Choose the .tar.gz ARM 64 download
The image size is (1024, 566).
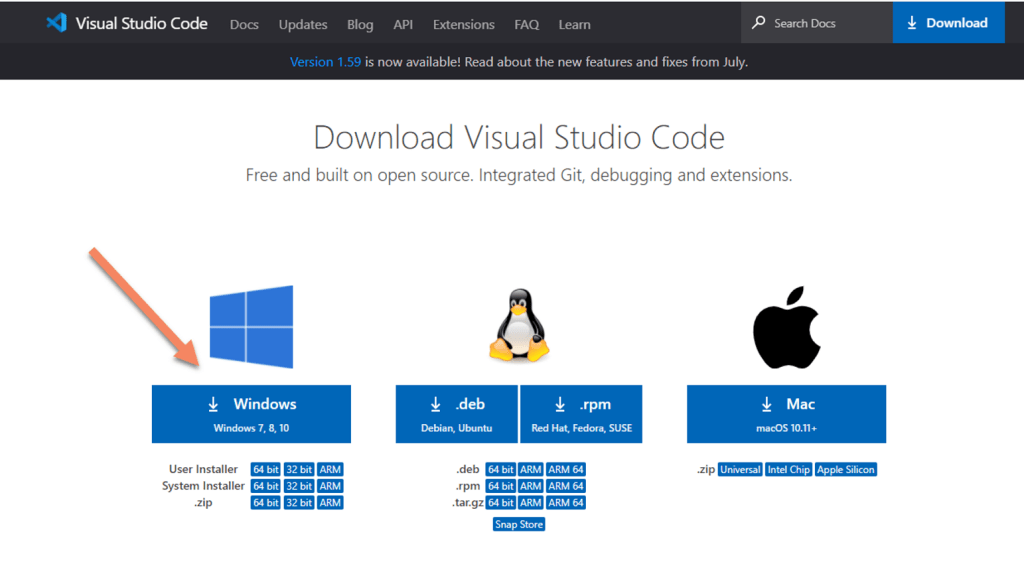566,503
